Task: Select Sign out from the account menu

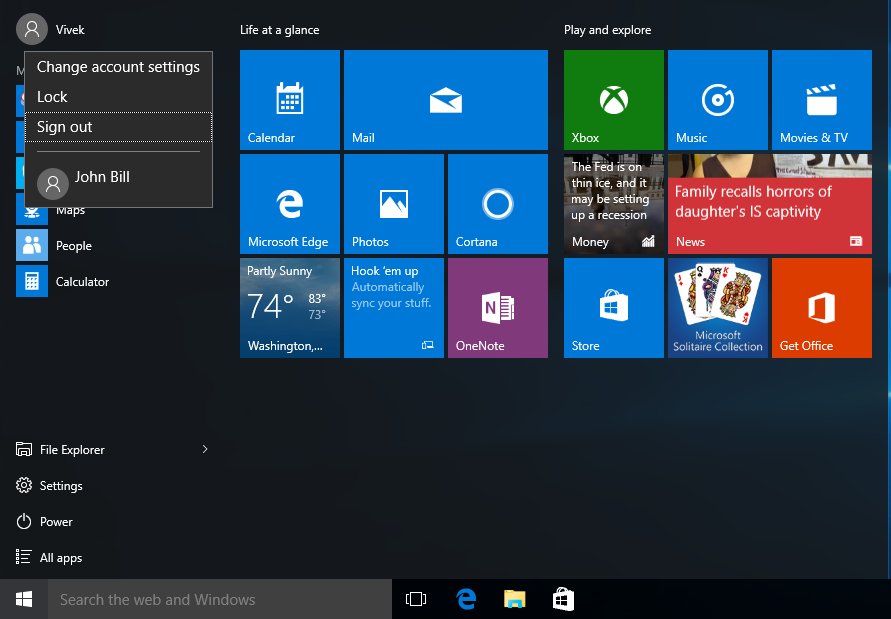Action: [x=65, y=127]
